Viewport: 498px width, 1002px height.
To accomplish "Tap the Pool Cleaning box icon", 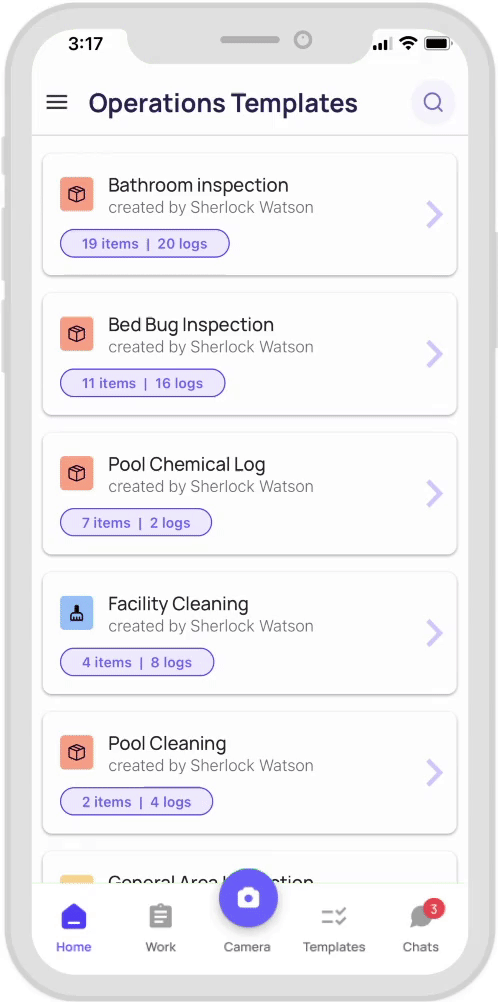I will (77, 752).
